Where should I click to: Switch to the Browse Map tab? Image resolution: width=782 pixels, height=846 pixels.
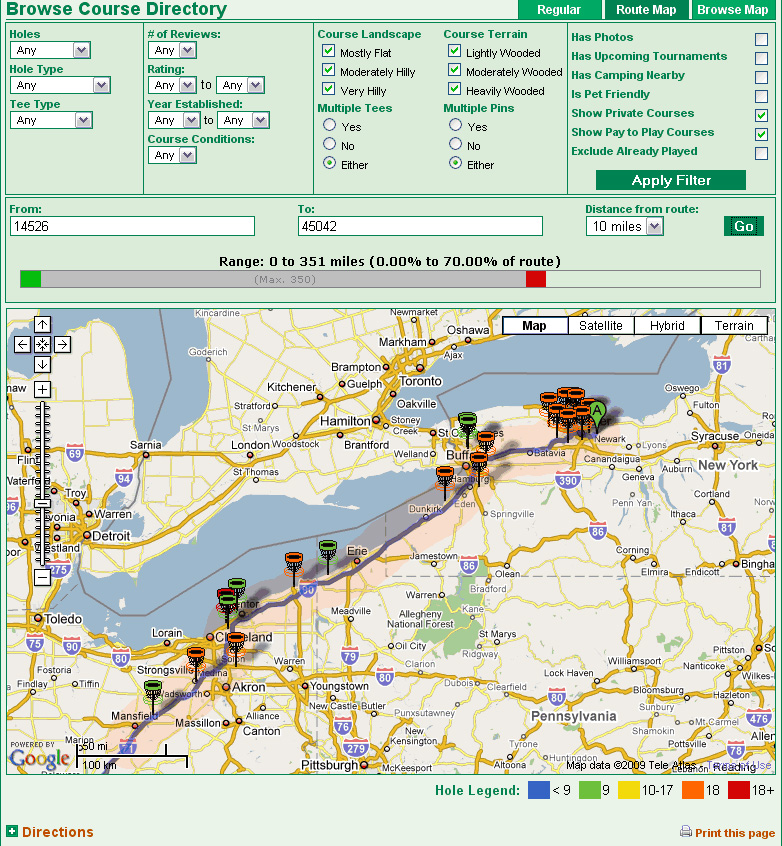click(x=732, y=10)
